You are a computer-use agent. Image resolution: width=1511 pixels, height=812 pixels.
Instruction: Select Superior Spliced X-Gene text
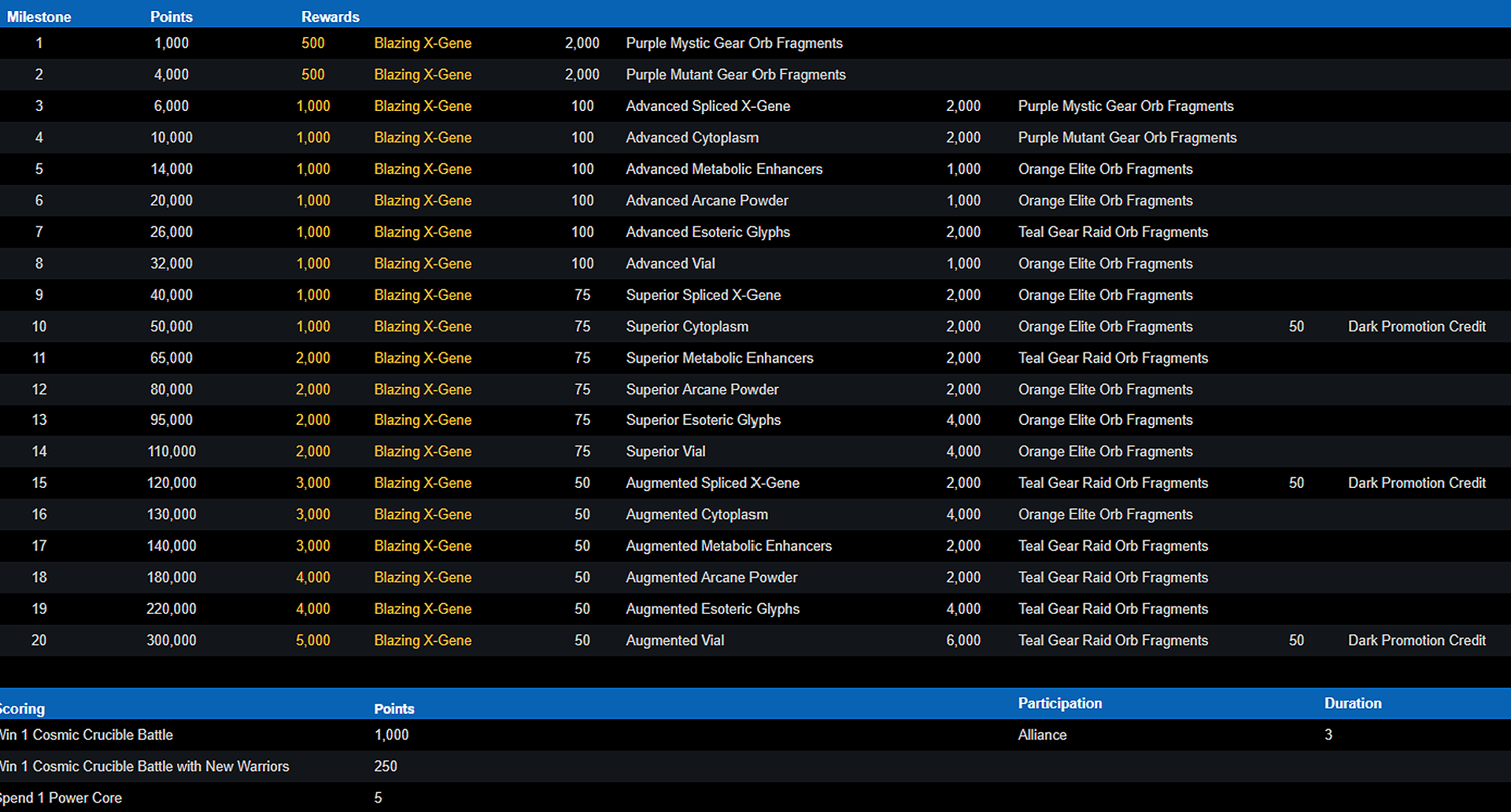pos(703,295)
